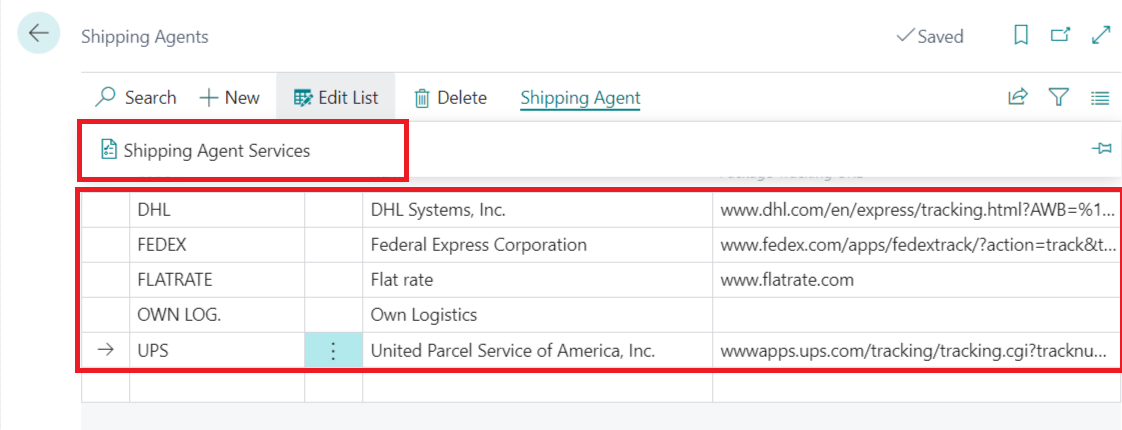
Task: Toggle the list view layout icon
Action: point(1100,97)
